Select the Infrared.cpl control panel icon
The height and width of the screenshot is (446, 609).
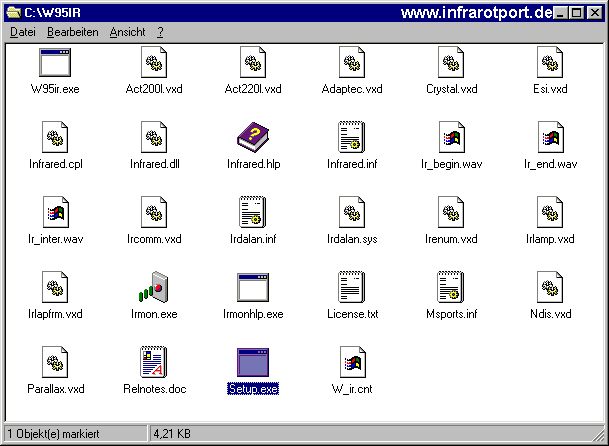[55, 137]
